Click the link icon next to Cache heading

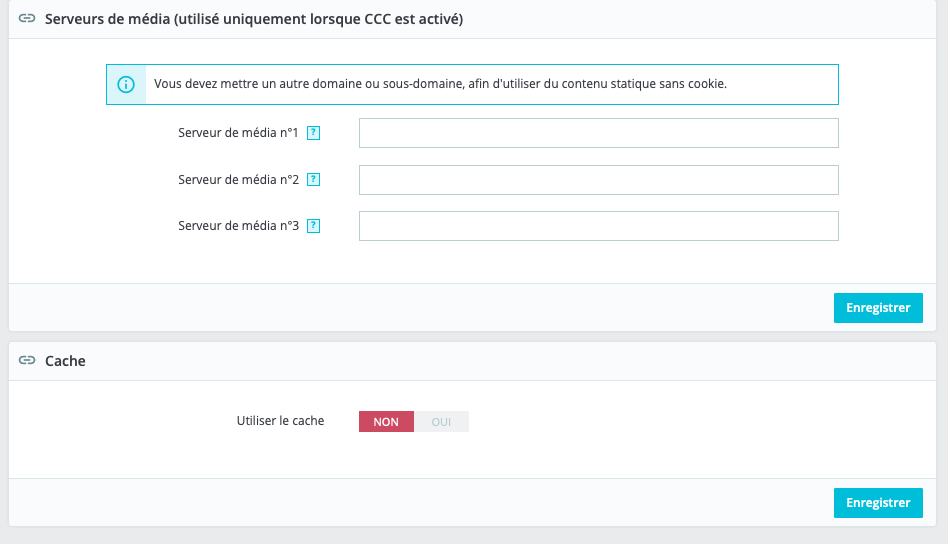(27, 361)
